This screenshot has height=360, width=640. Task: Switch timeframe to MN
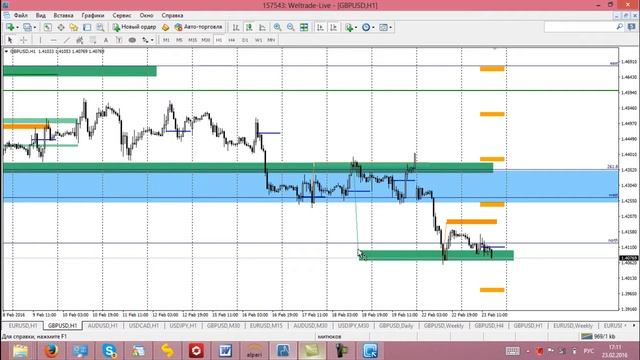coord(271,40)
